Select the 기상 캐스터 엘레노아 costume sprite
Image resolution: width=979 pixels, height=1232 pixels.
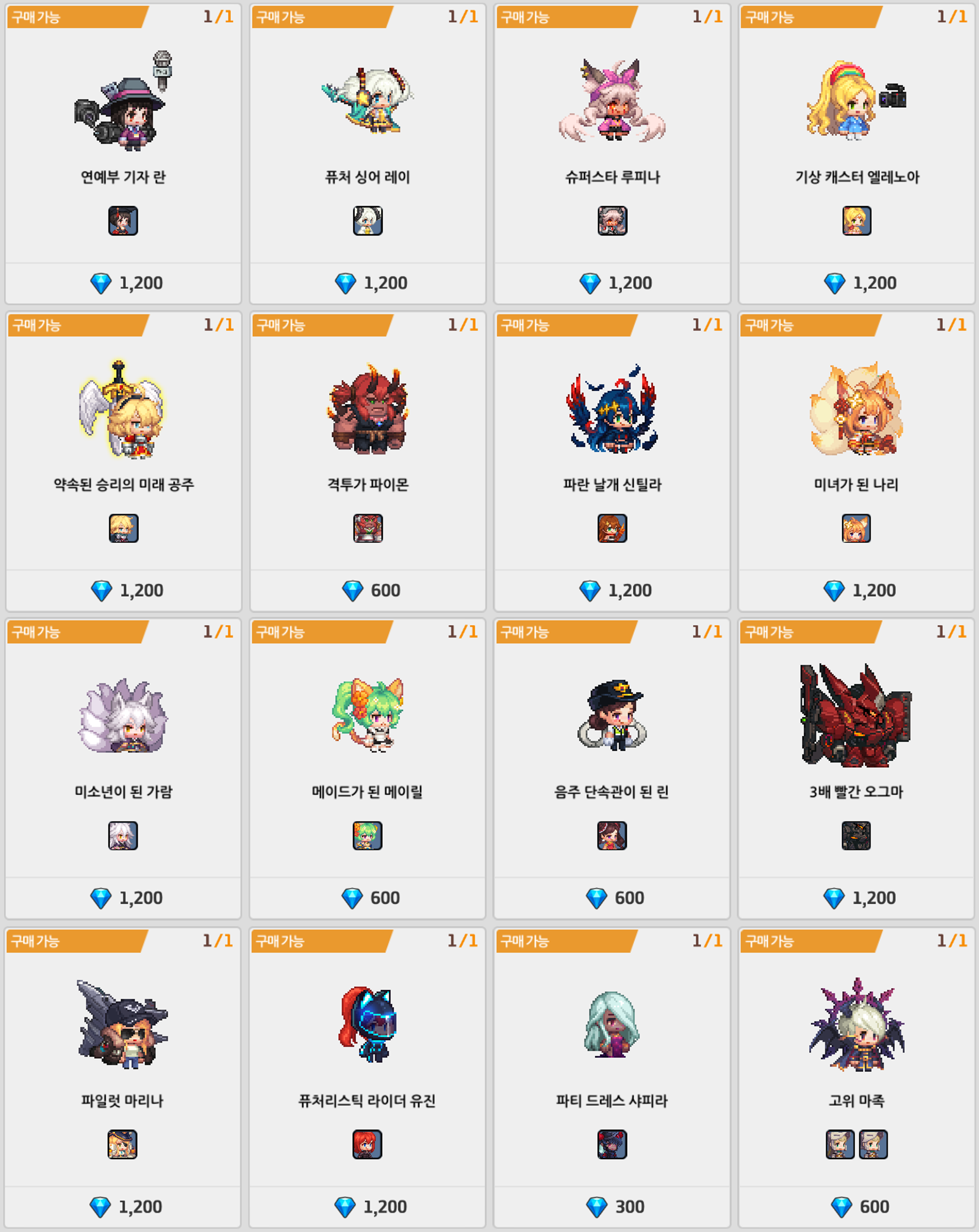tap(856, 100)
